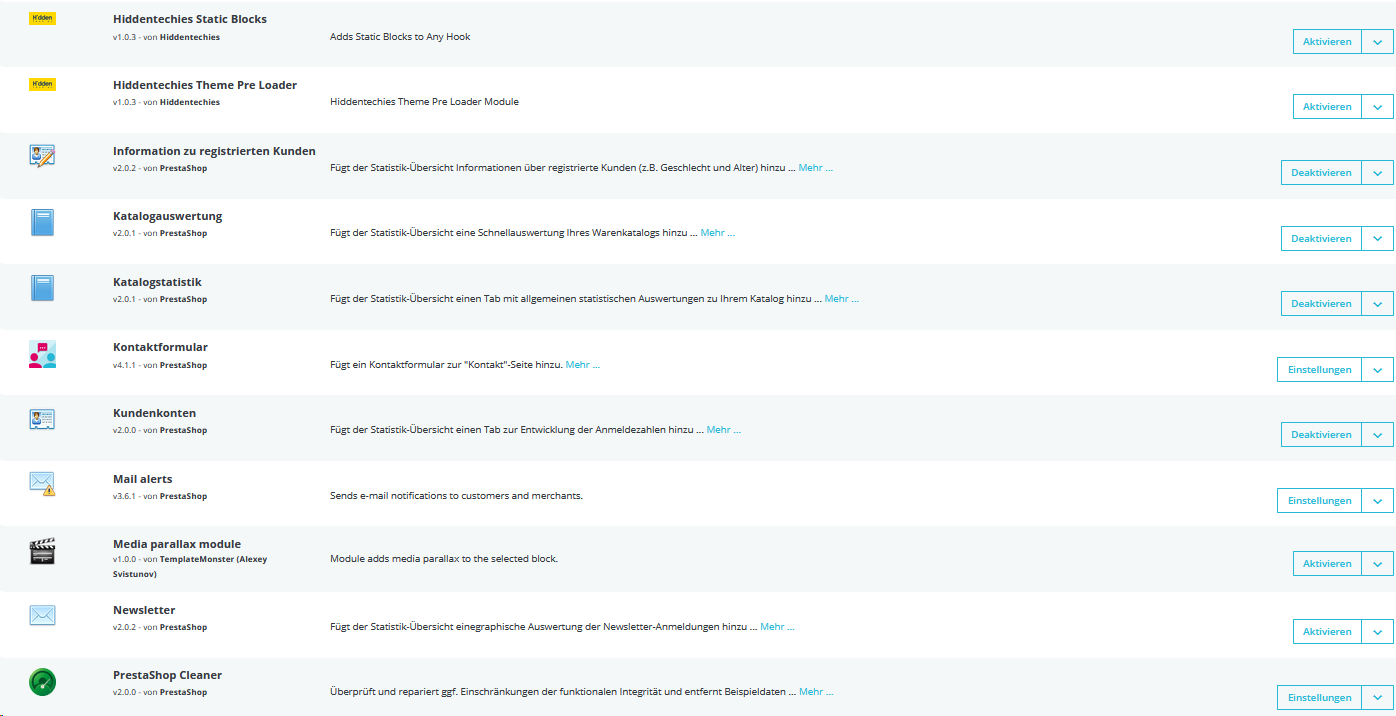Click 'Module adds media parallax' description
The height and width of the screenshot is (716, 1396).
coord(444,559)
